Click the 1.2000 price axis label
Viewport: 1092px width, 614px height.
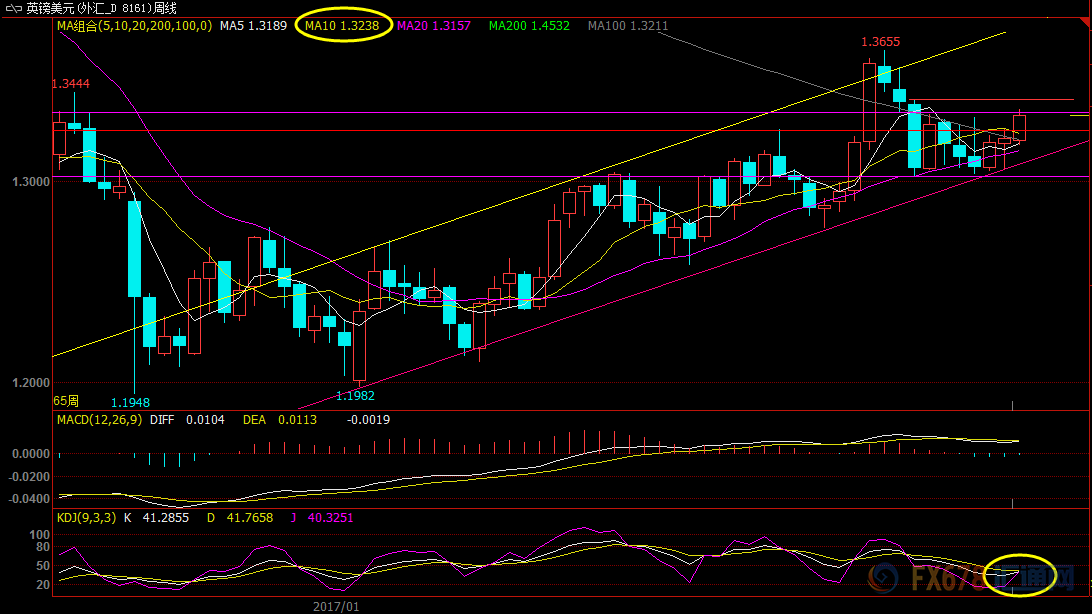tap(31, 383)
